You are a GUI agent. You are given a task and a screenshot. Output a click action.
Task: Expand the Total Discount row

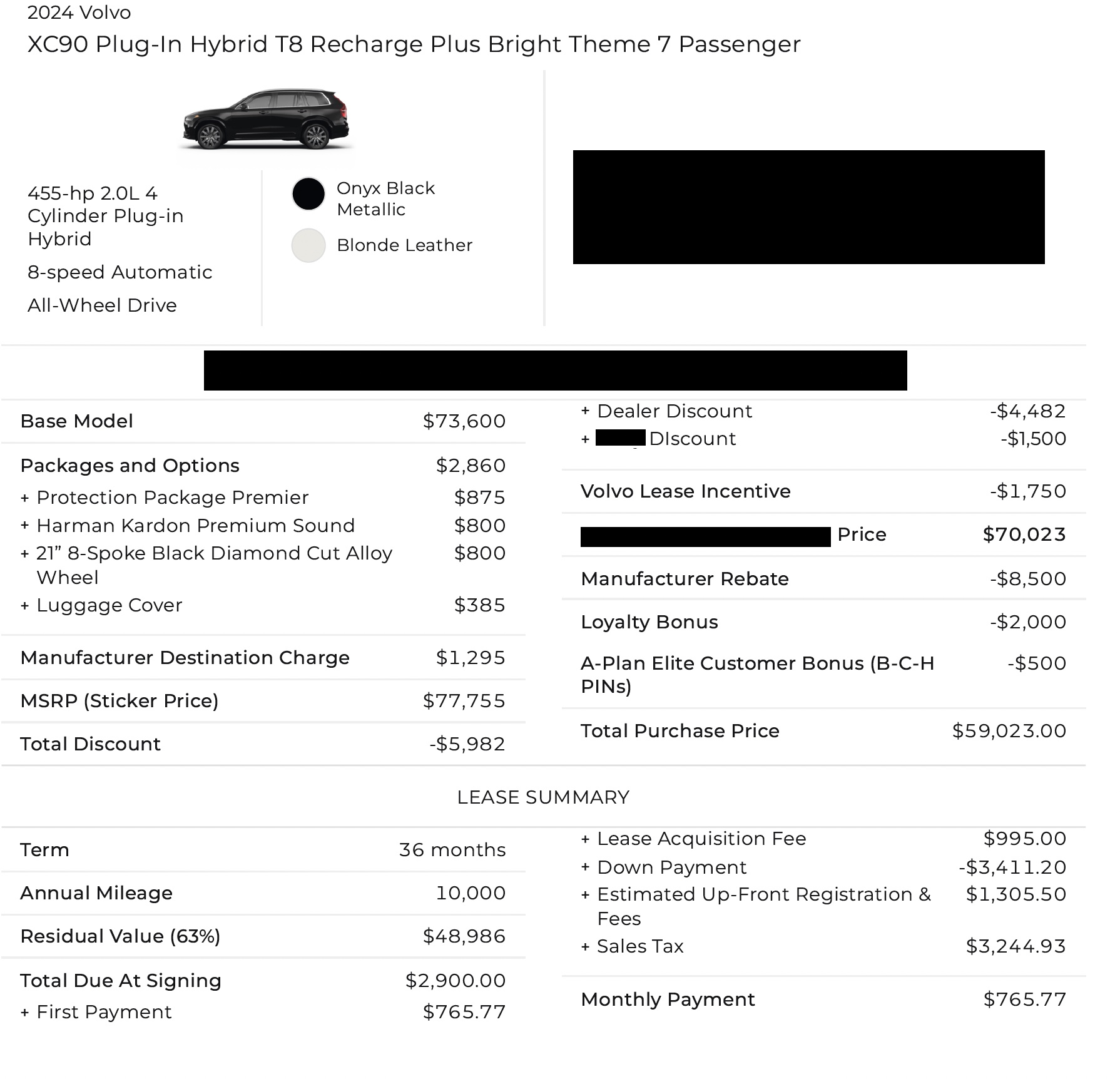[x=263, y=744]
